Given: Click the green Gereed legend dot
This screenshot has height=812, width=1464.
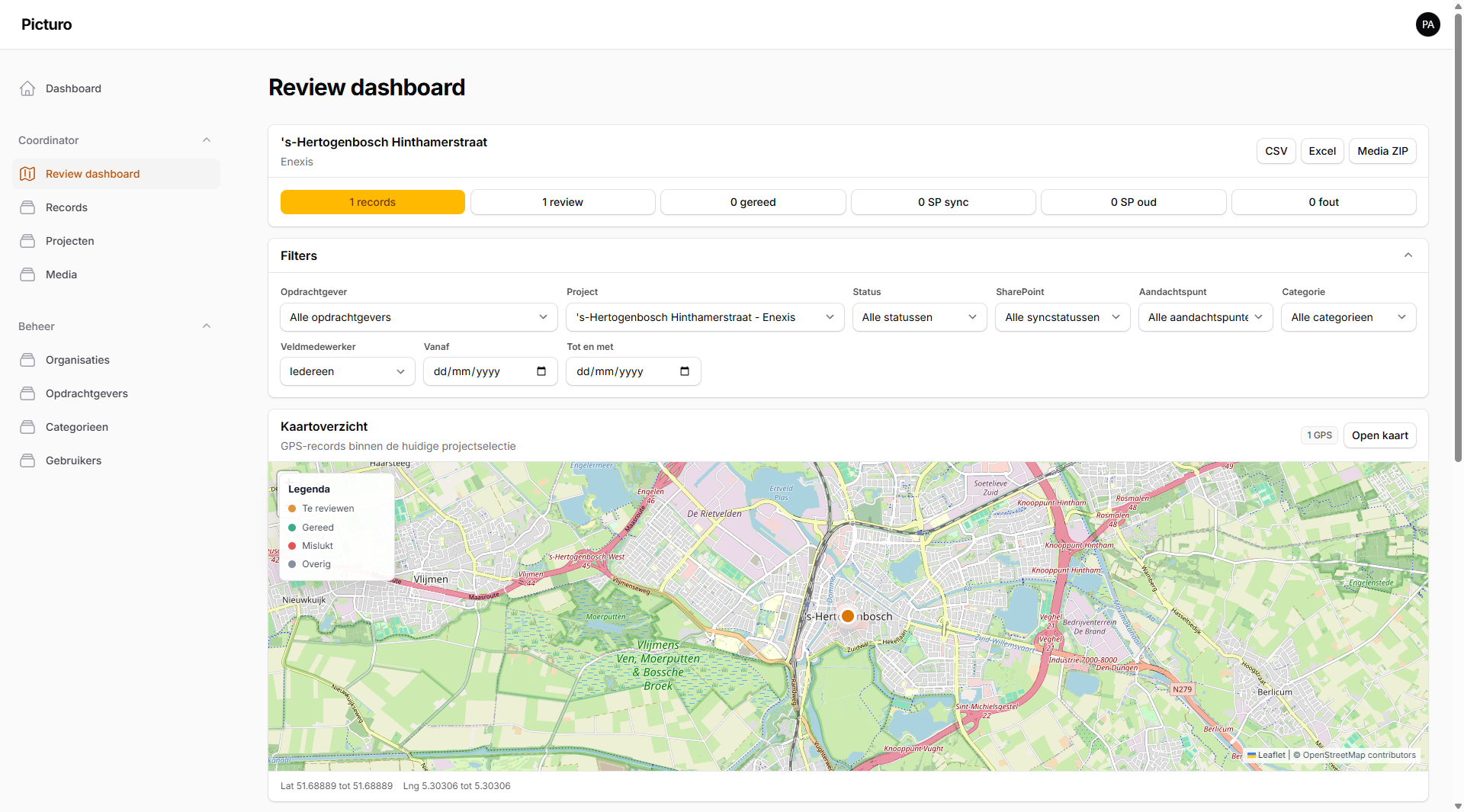Looking at the screenshot, I should [x=292, y=528].
